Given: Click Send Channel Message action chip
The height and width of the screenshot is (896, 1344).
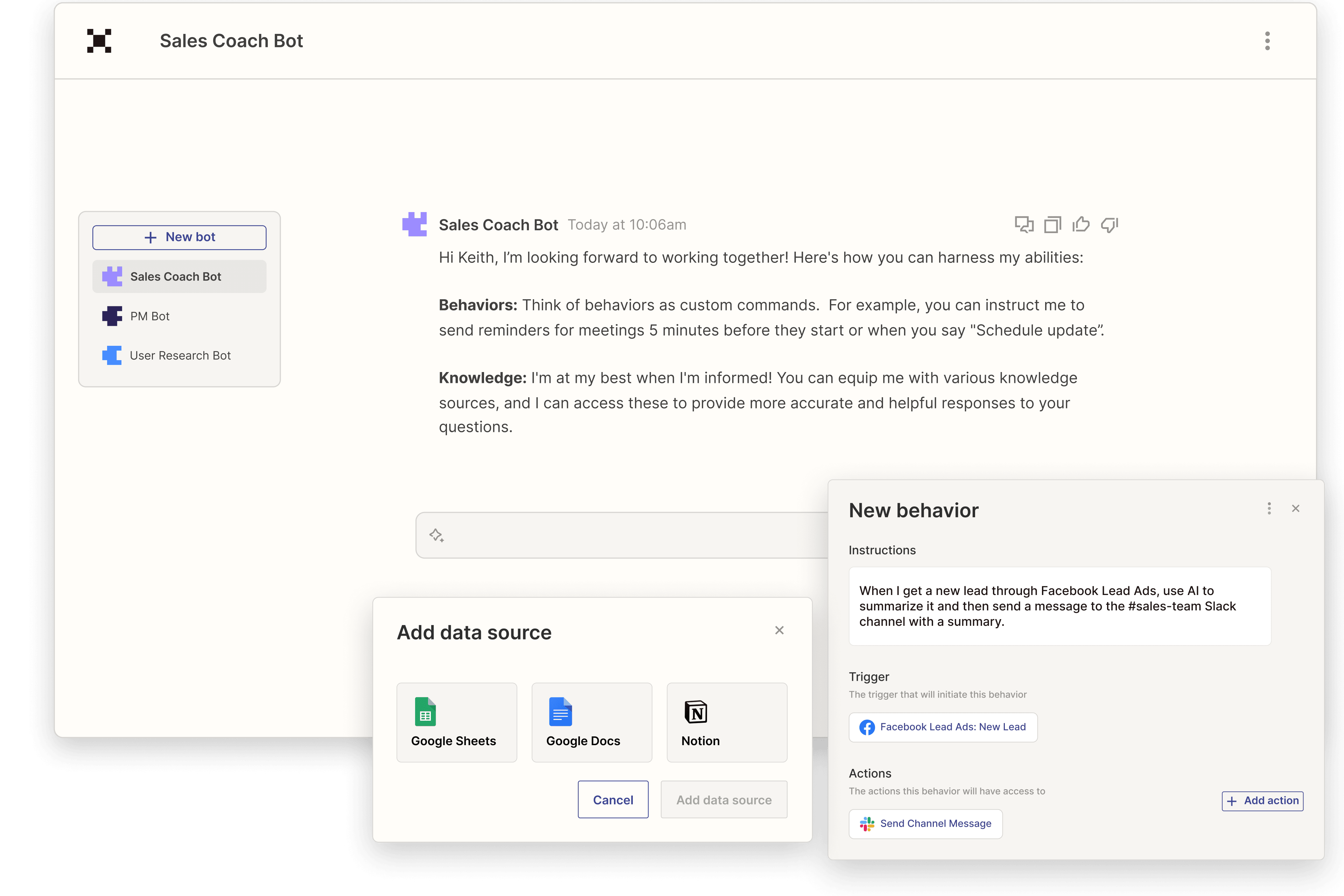Looking at the screenshot, I should click(x=926, y=824).
